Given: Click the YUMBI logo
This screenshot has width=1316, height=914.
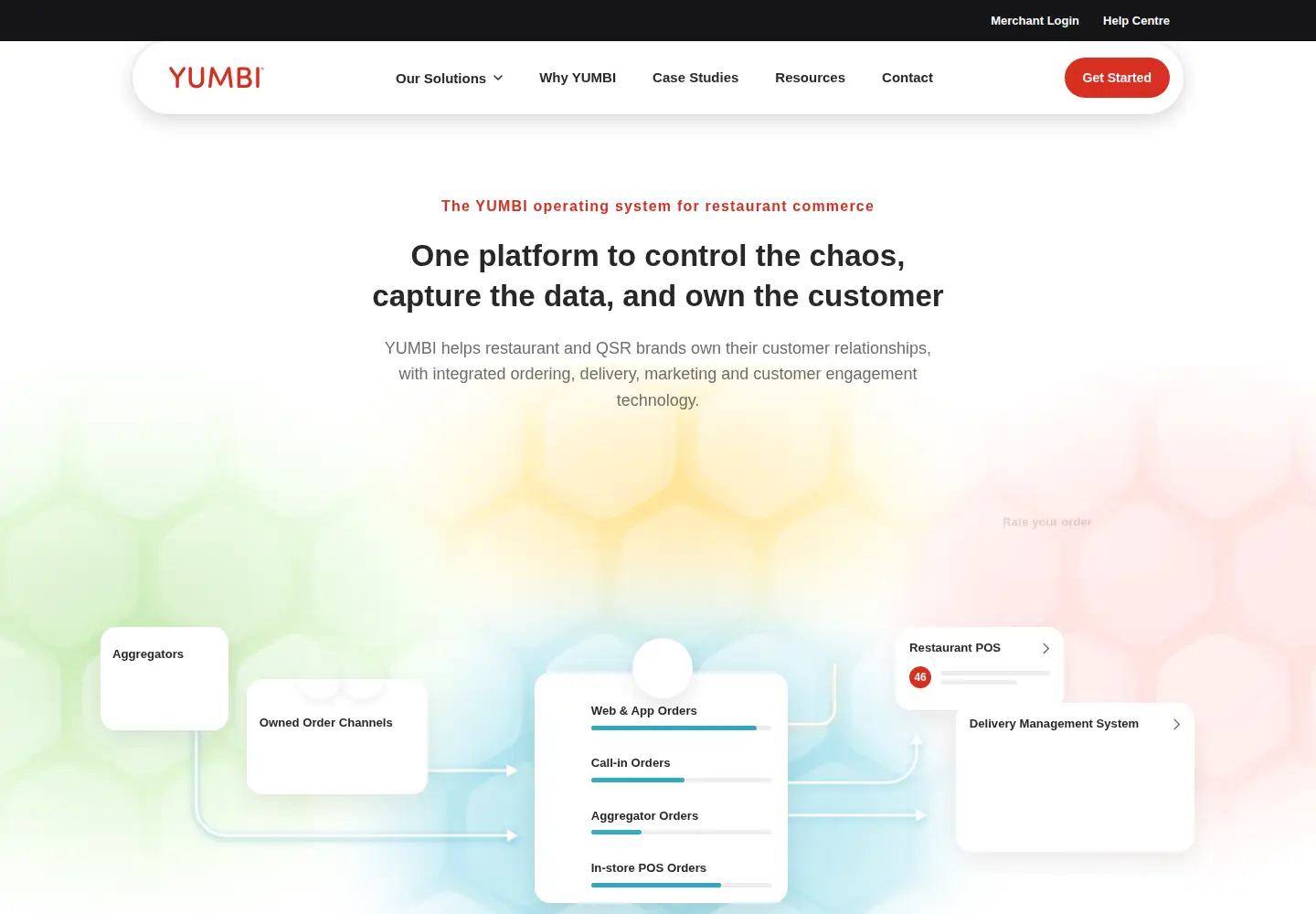Looking at the screenshot, I should coord(216,78).
